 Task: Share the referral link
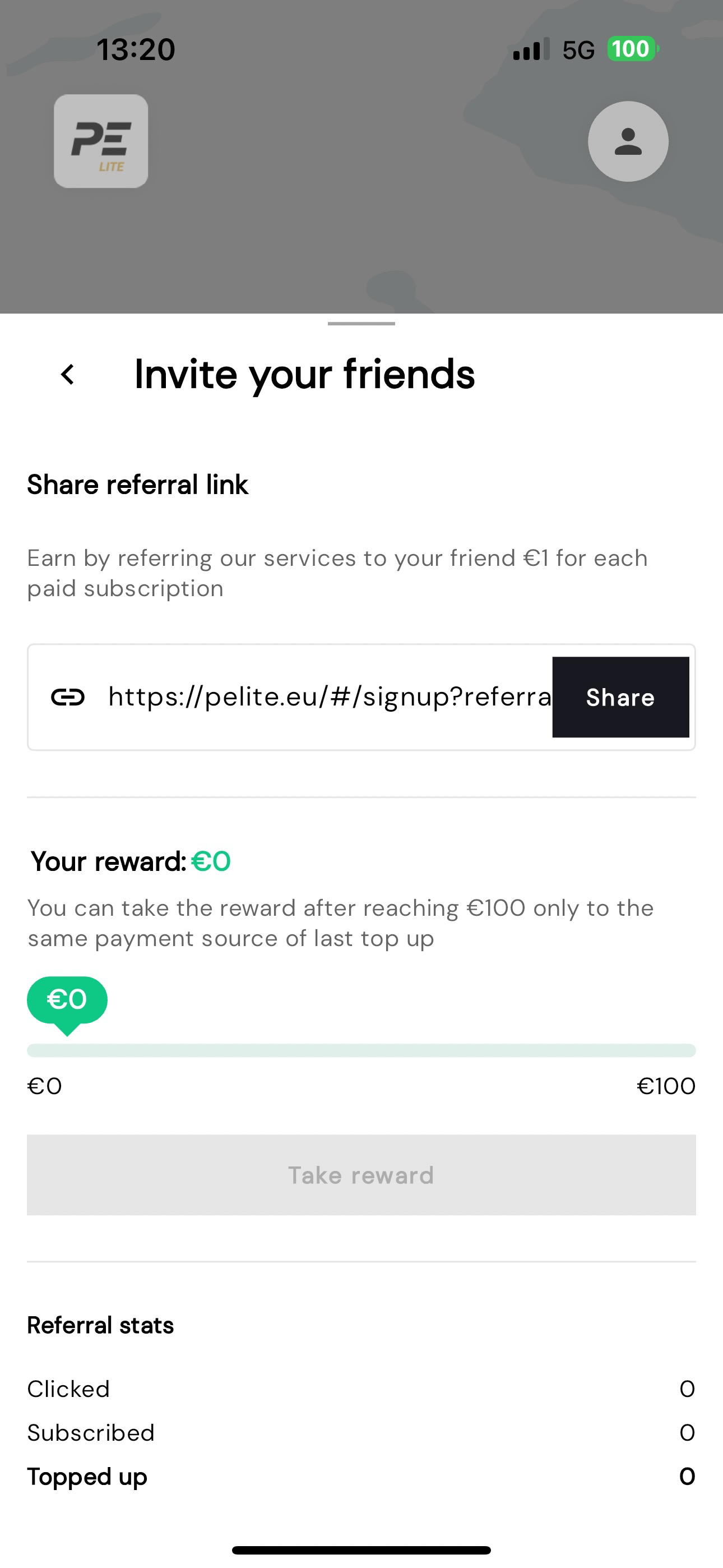[621, 697]
